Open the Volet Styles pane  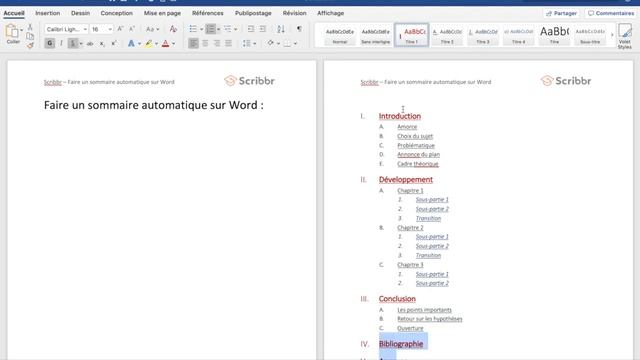click(x=624, y=36)
